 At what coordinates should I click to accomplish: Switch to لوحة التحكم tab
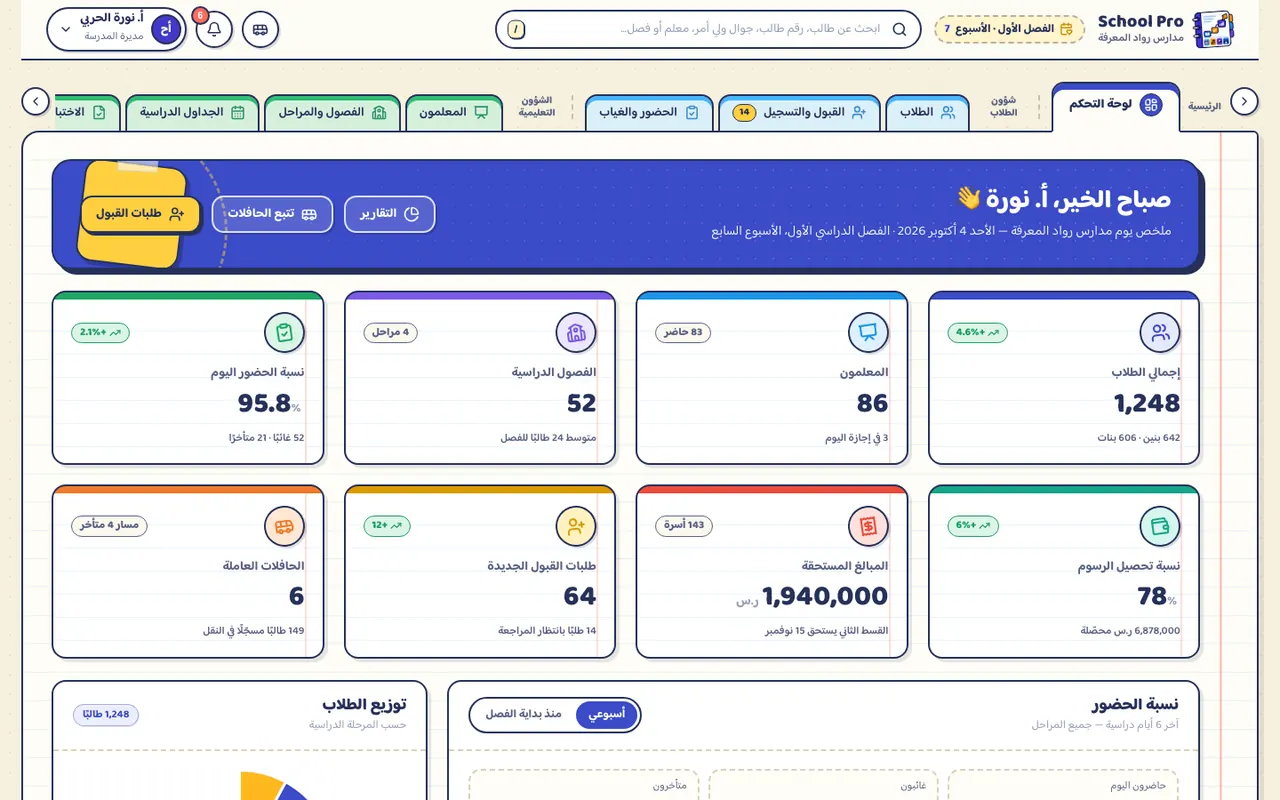click(1115, 105)
